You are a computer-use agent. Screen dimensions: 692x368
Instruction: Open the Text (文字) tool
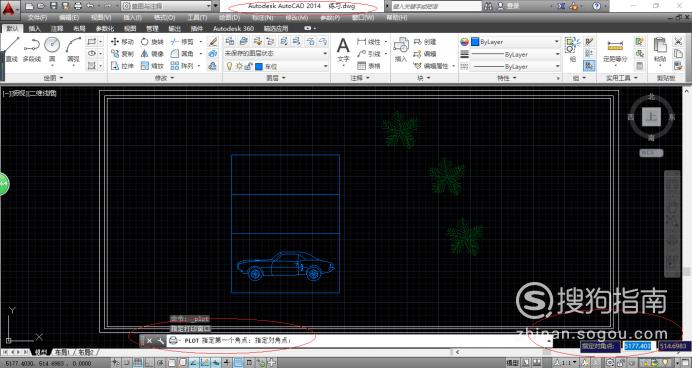[x=343, y=50]
